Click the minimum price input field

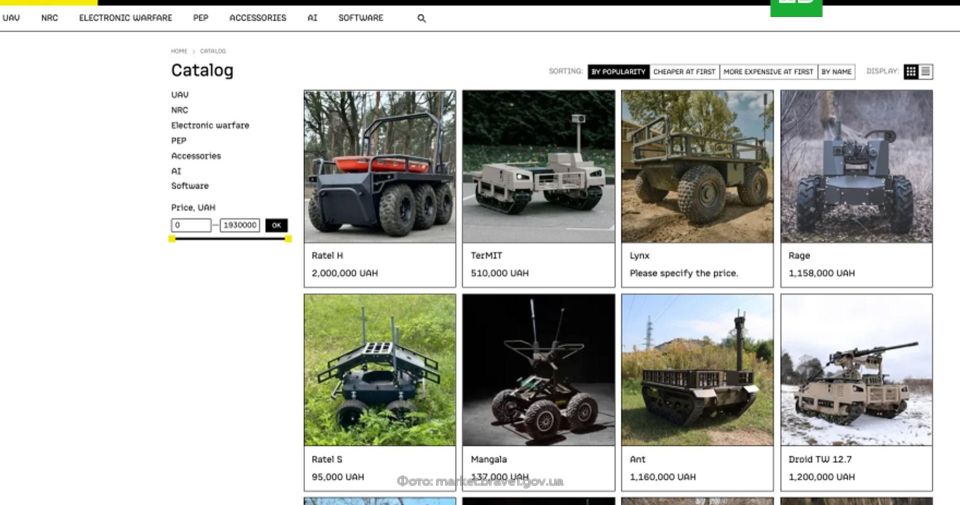191,226
